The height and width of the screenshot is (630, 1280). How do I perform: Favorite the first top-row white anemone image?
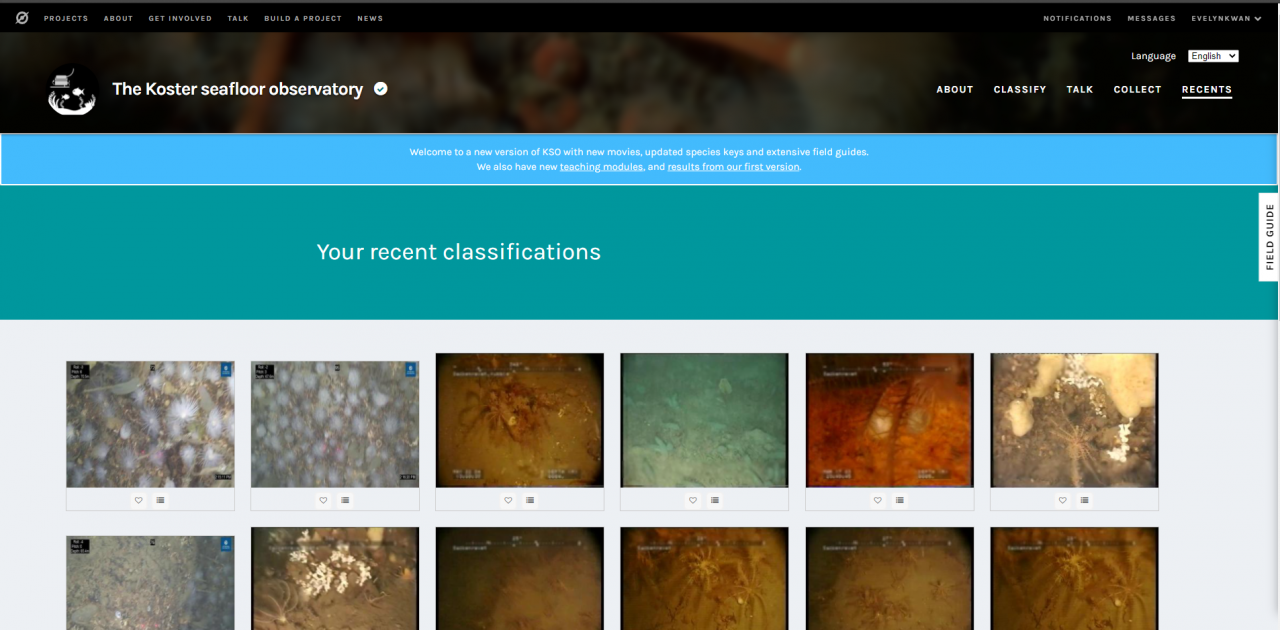click(x=139, y=500)
